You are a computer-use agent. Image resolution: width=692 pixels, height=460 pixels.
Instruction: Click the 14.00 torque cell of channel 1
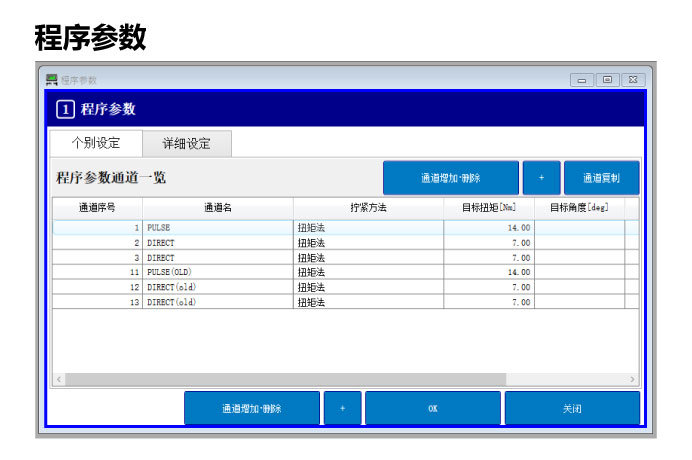click(x=489, y=228)
